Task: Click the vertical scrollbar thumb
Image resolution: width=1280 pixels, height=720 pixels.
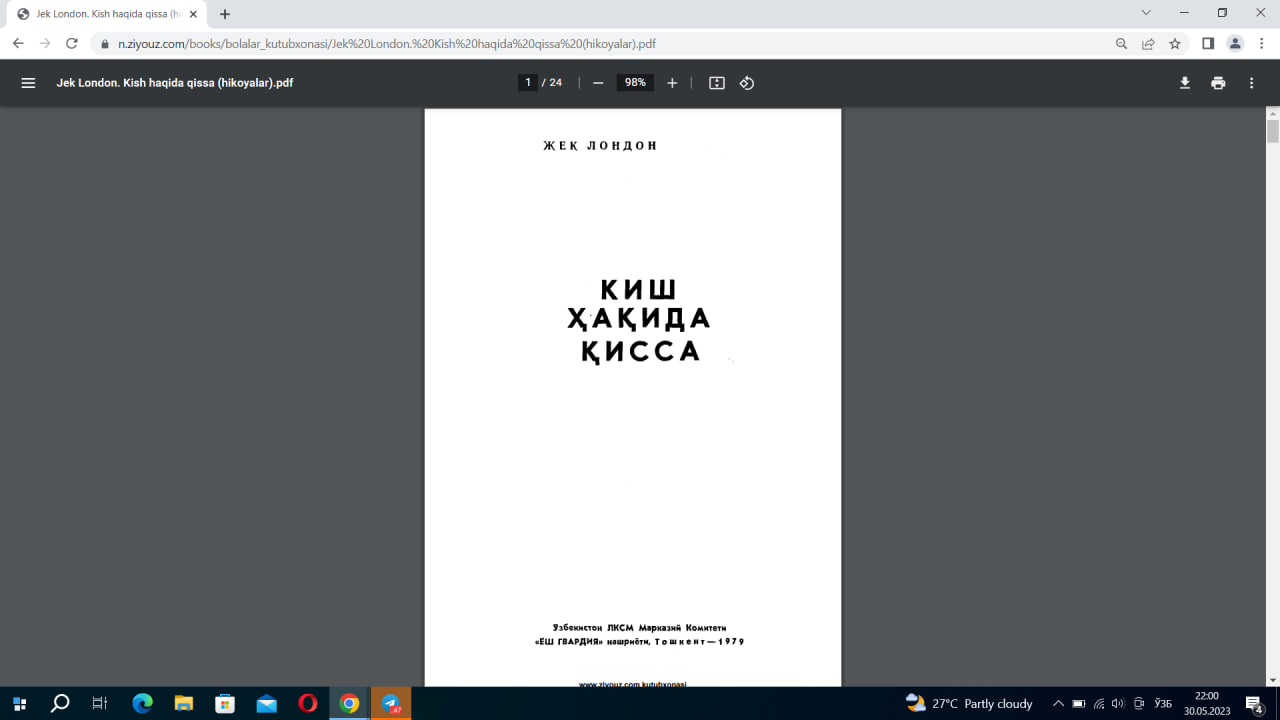Action: [x=1272, y=131]
